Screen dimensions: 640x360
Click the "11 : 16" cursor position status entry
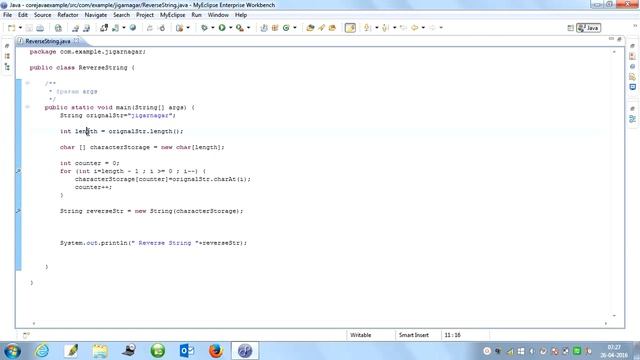452,335
